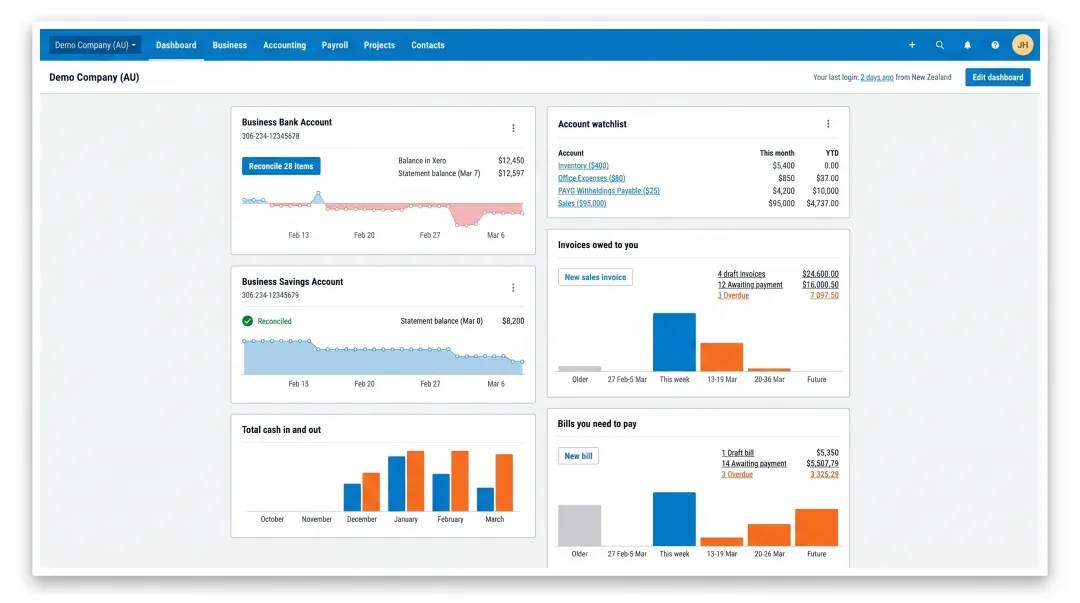Open the Payroll menu
Viewport: 1080px width, 603px height.
pos(335,45)
